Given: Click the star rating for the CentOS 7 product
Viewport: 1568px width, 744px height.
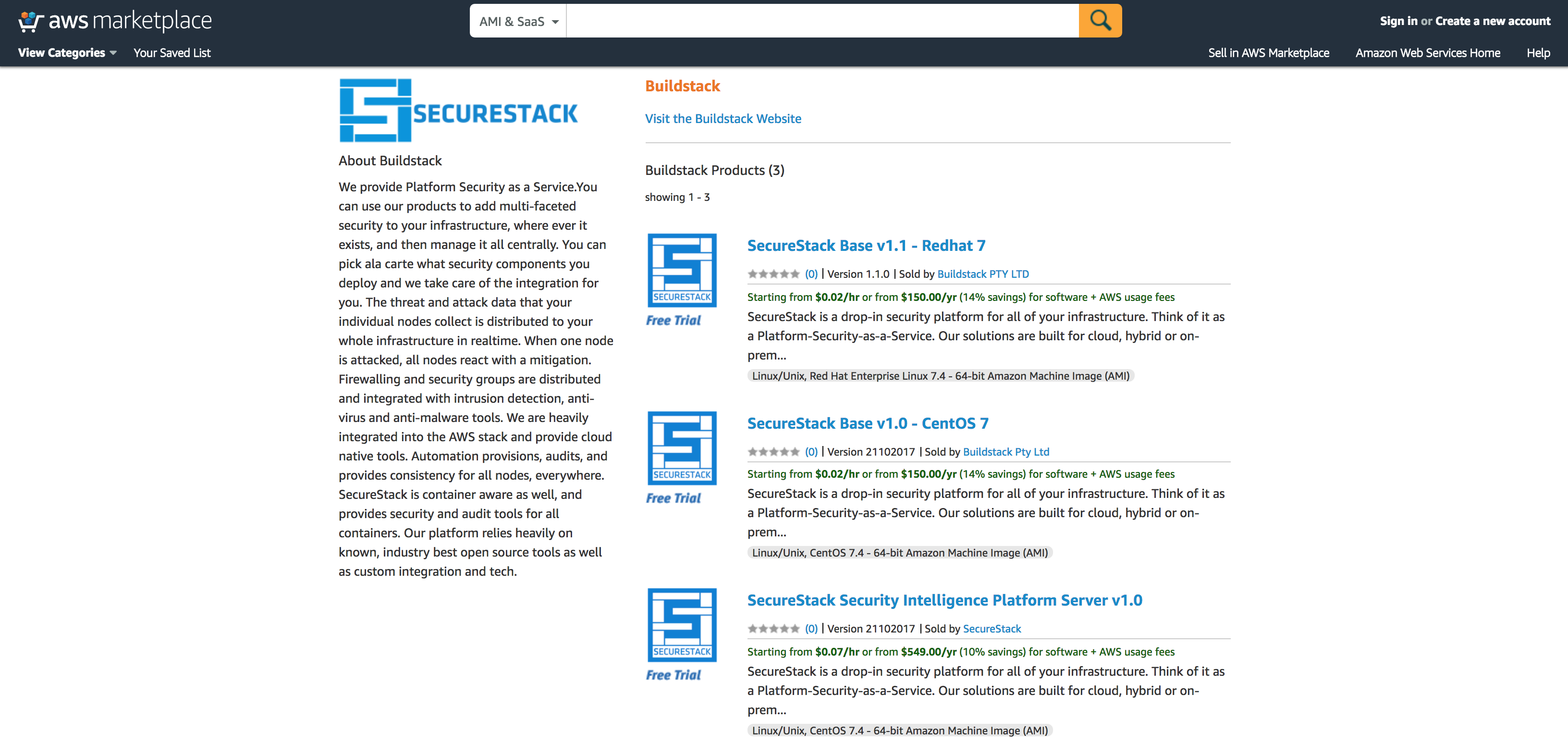Looking at the screenshot, I should pyautogui.click(x=773, y=452).
